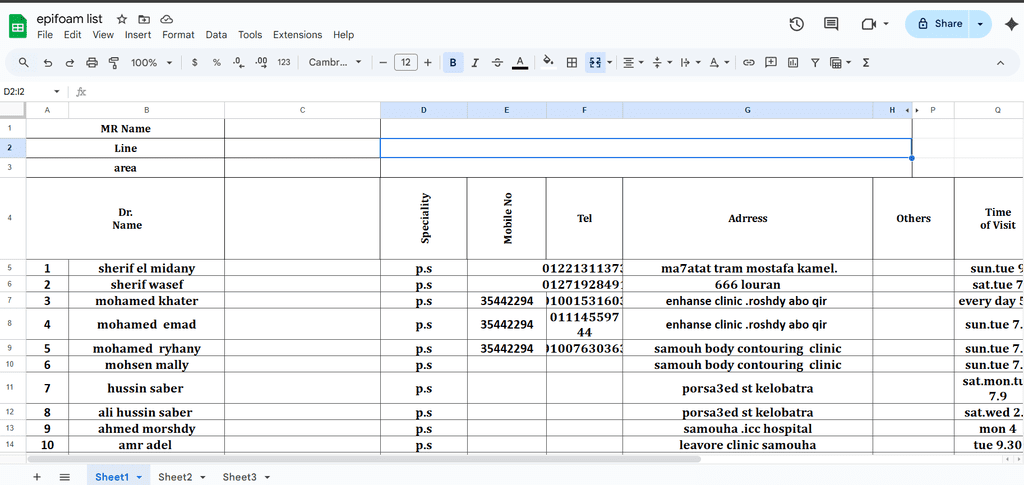Click the paint format icon
The image size is (1024, 485).
(x=113, y=62)
